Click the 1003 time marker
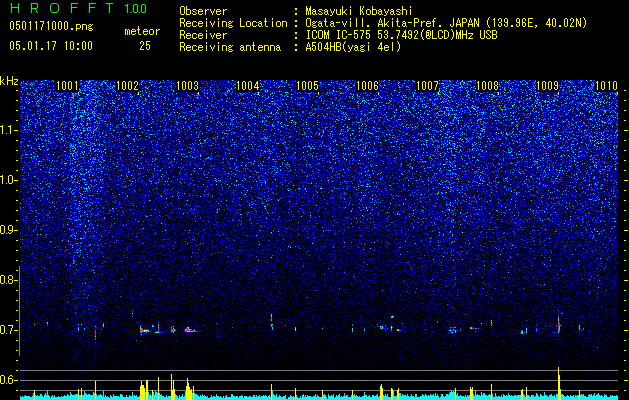This screenshot has height=400, width=629. (x=187, y=85)
